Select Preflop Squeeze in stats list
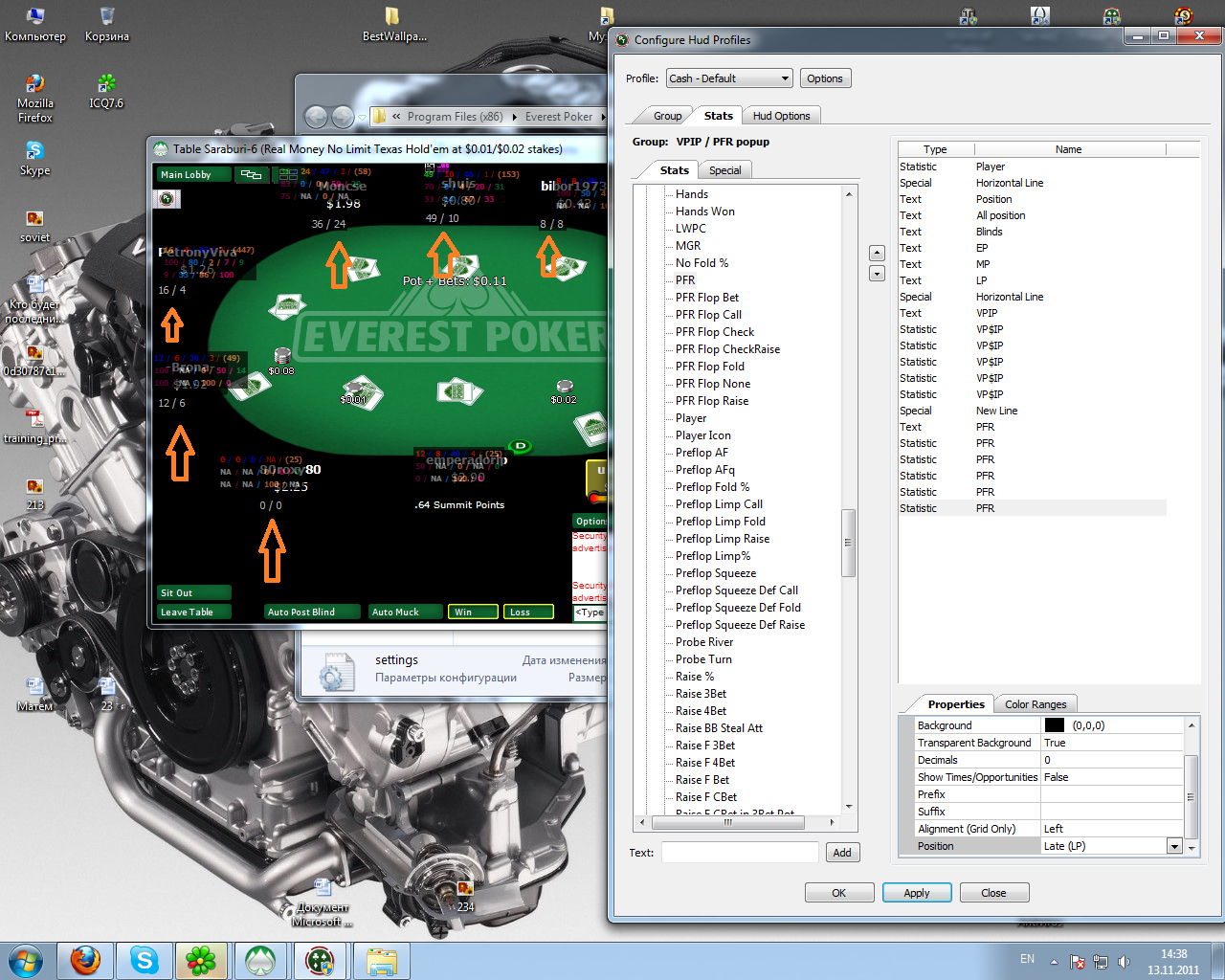This screenshot has width=1225, height=980. (x=716, y=573)
